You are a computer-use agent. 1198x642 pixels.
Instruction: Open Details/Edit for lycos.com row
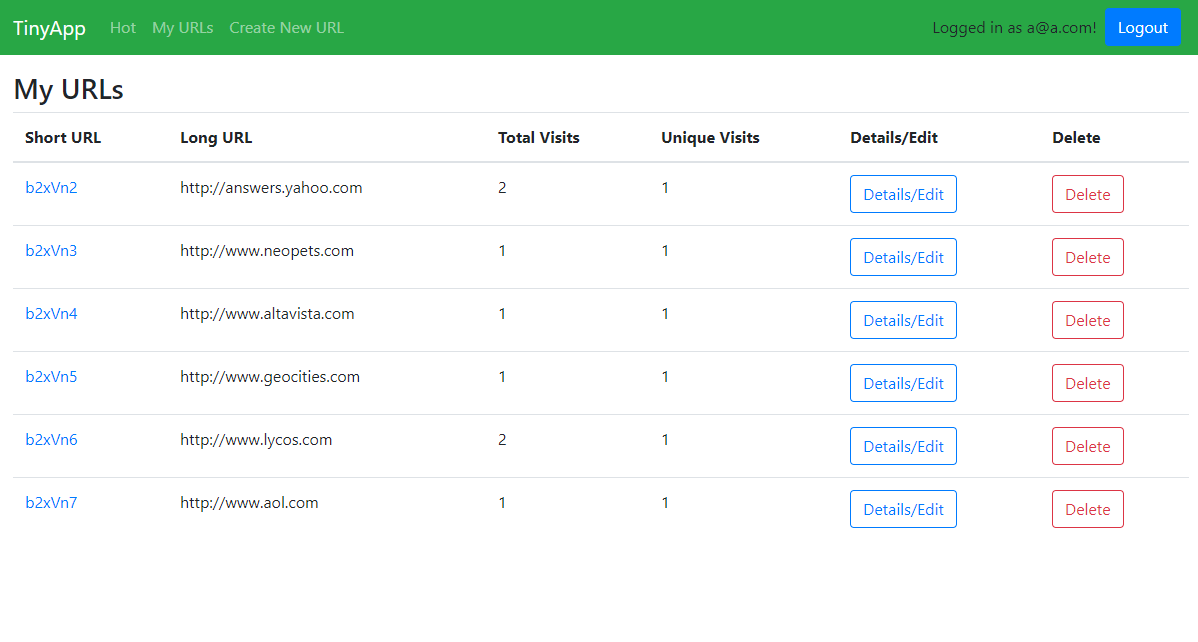tap(903, 447)
